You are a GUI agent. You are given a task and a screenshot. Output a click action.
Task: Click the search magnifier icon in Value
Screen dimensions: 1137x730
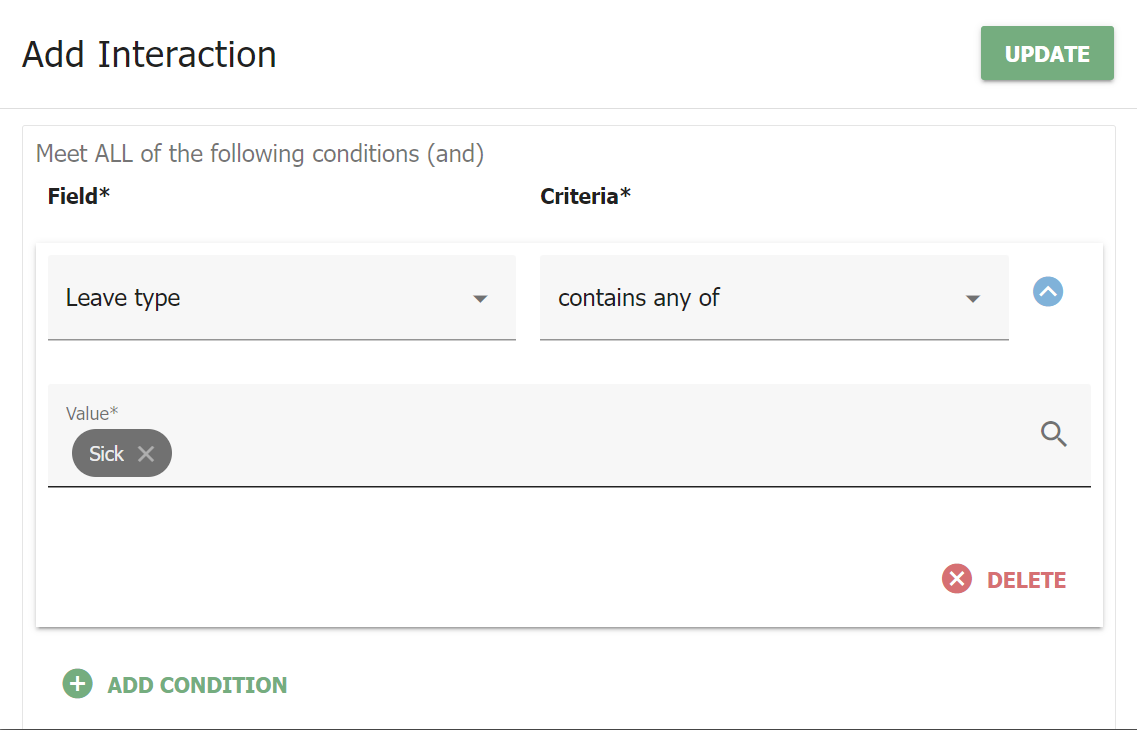(1054, 434)
